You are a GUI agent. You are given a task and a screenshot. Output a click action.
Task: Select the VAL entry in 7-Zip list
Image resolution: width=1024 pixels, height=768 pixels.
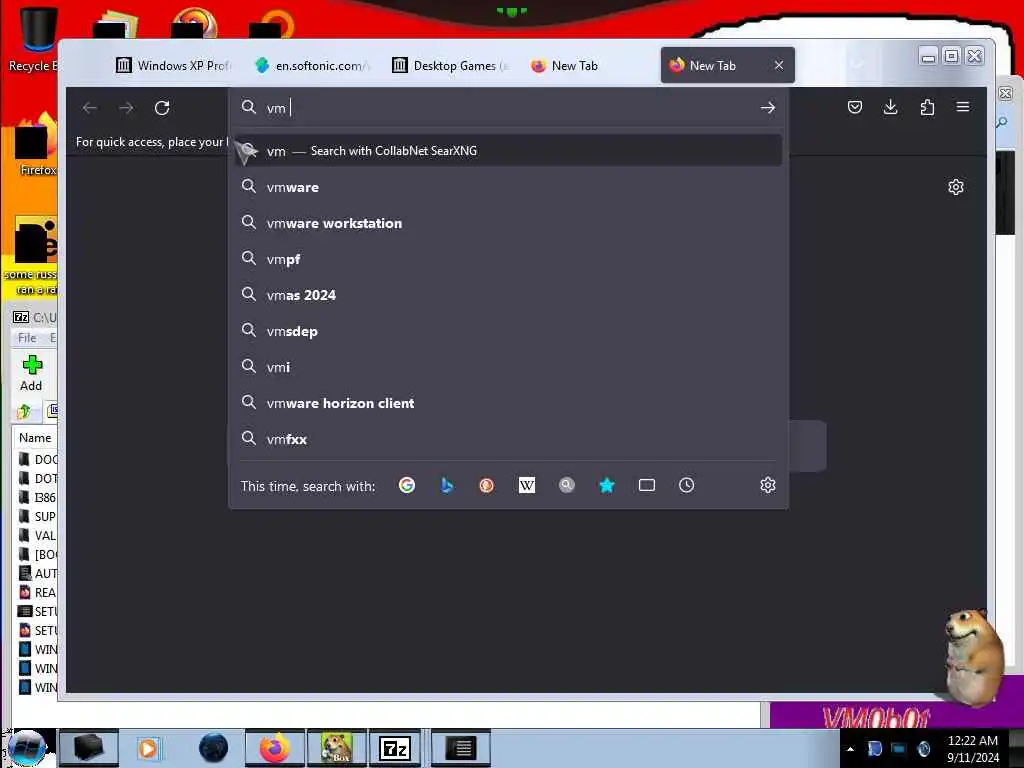coord(38,536)
